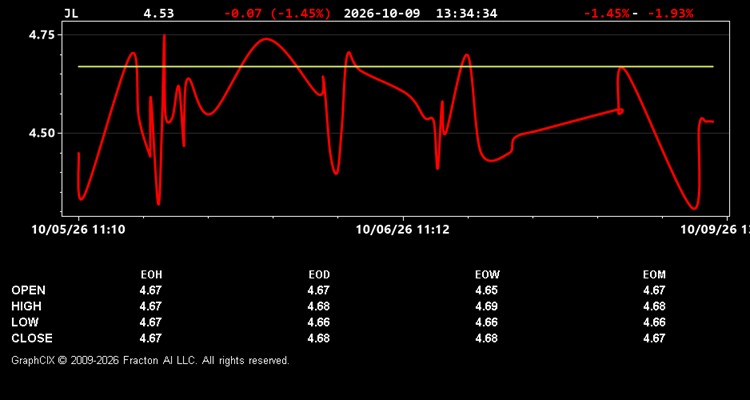Image resolution: width=750 pixels, height=400 pixels.
Task: Click the EOW LOW value 4.66
Action: click(486, 322)
